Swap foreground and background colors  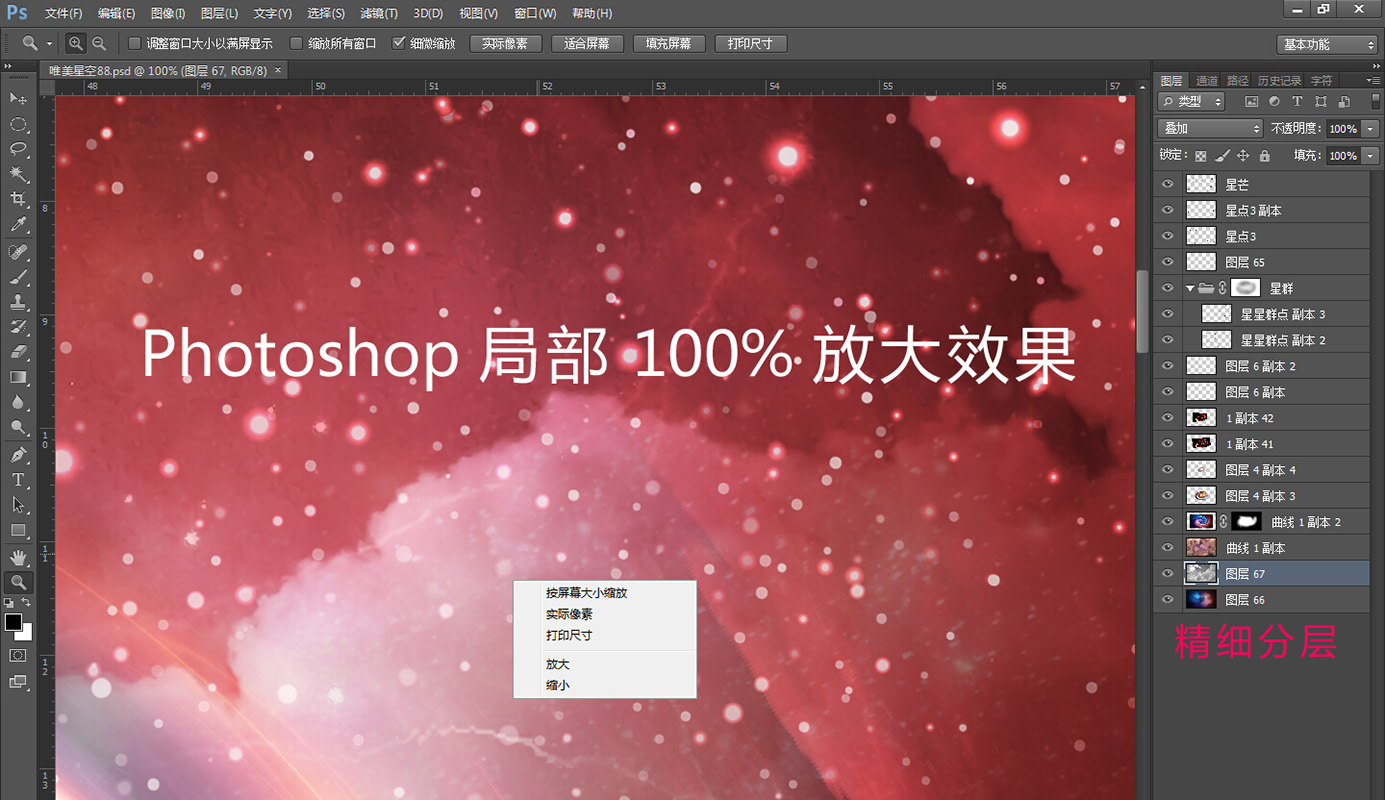click(27, 603)
